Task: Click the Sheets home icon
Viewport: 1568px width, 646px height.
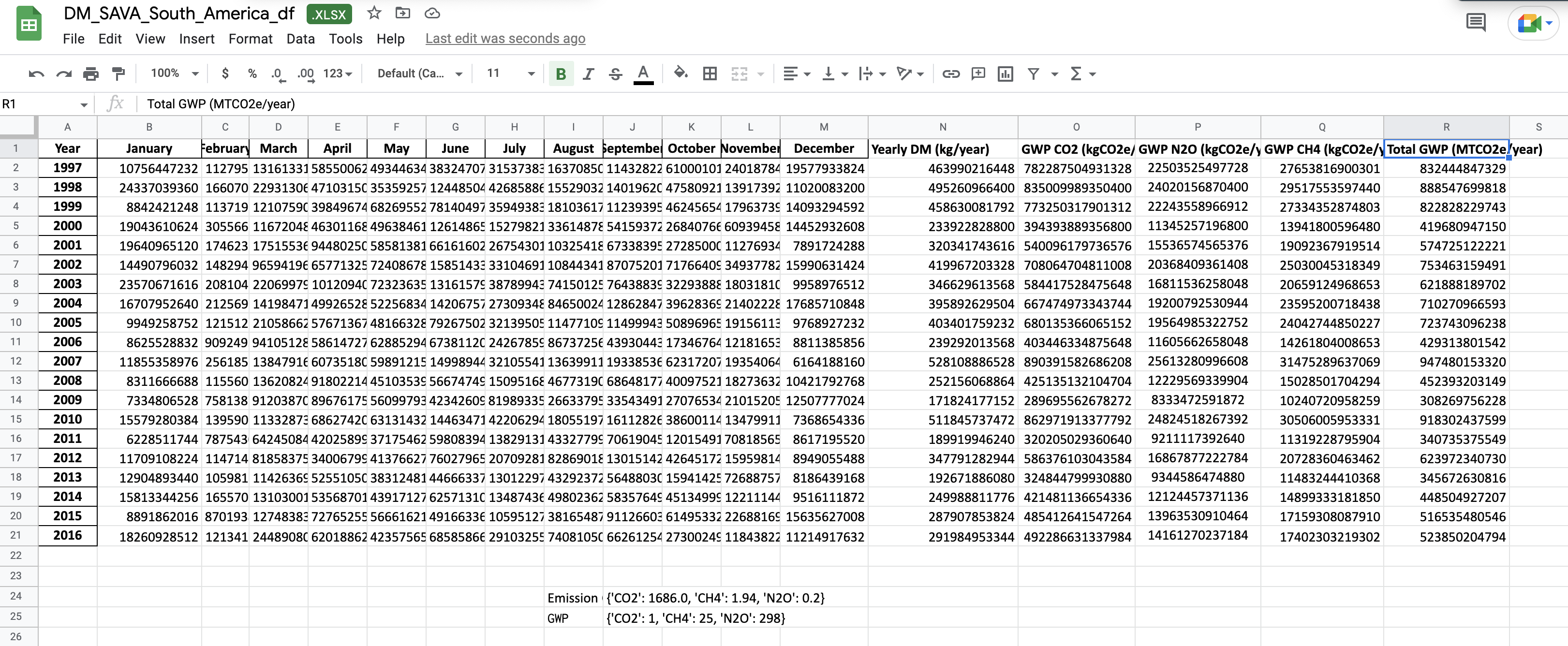Action: click(x=29, y=24)
